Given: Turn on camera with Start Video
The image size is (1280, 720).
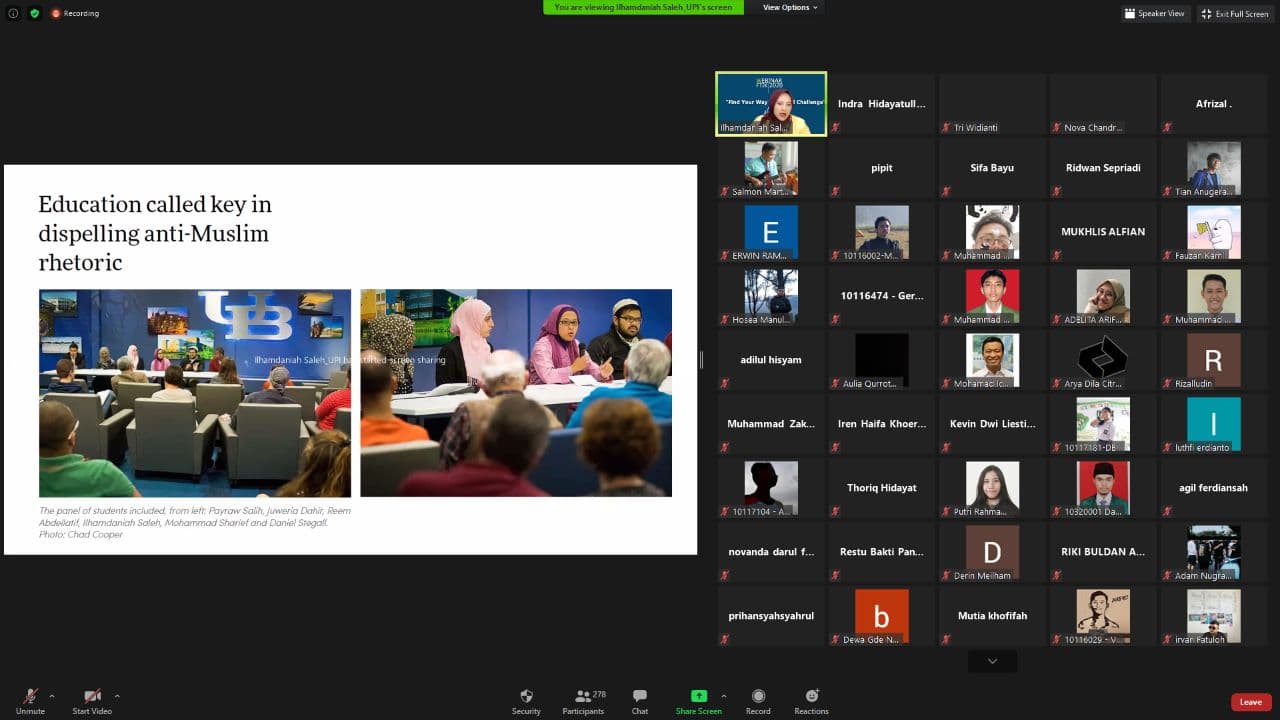Looking at the screenshot, I should tap(92, 697).
